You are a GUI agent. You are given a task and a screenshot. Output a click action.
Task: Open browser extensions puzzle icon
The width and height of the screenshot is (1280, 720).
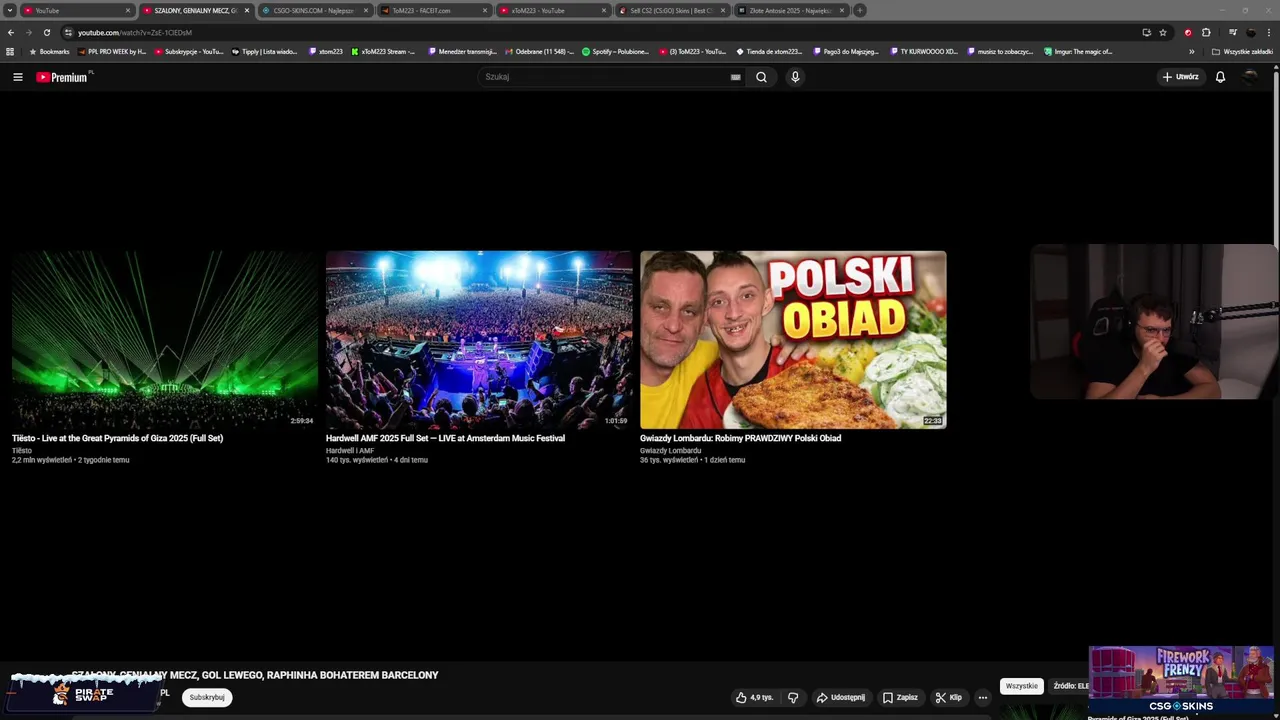click(1206, 32)
